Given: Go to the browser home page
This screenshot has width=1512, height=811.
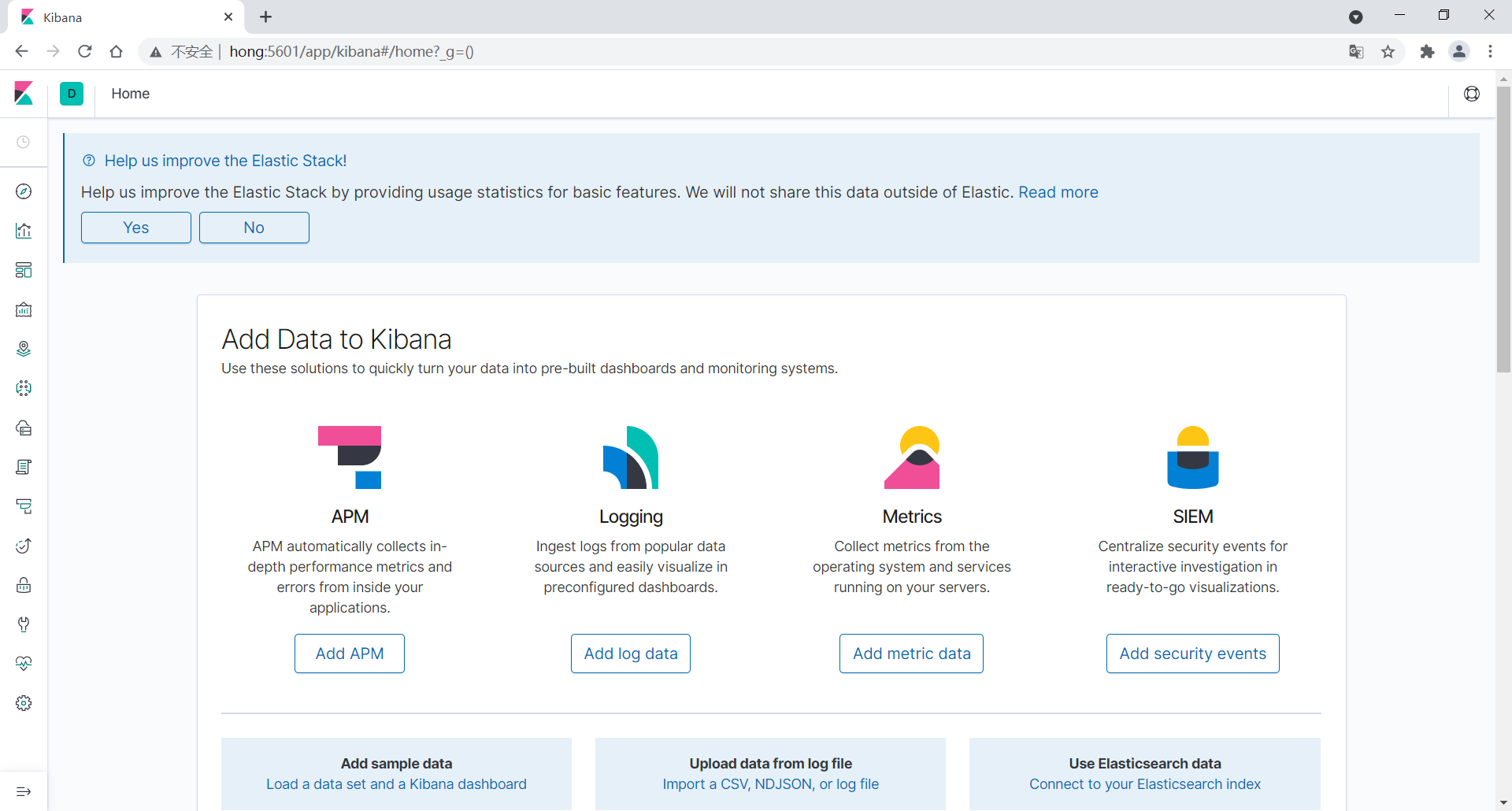Looking at the screenshot, I should click(x=117, y=51).
